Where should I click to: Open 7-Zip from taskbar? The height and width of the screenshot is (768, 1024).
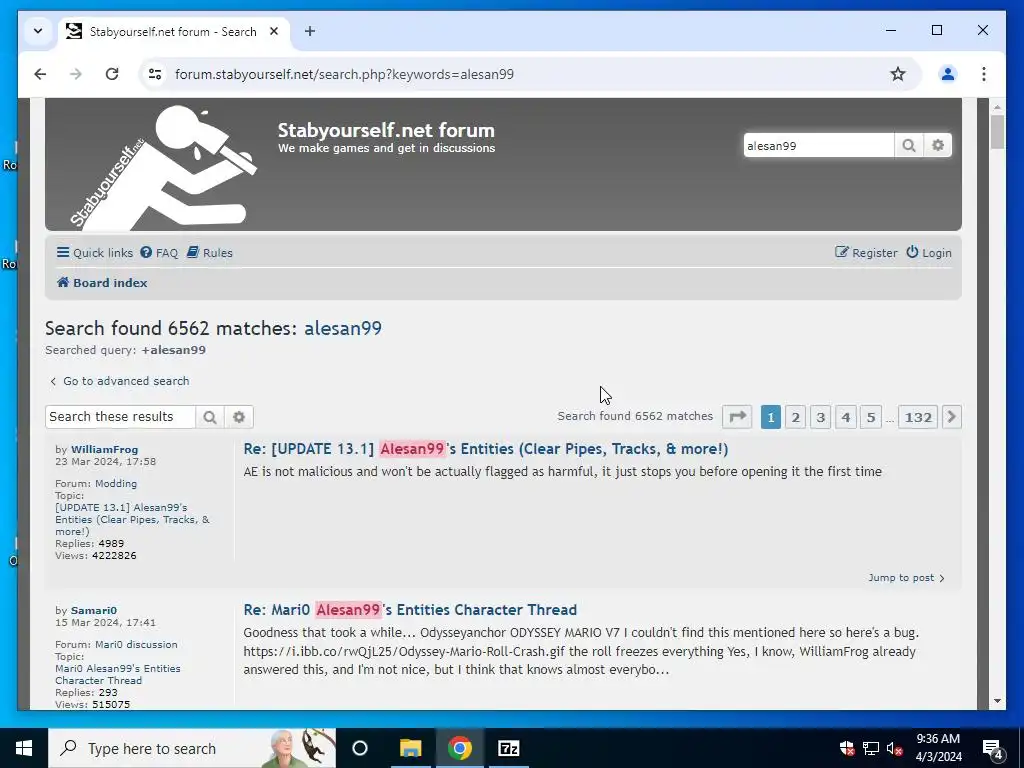click(509, 748)
